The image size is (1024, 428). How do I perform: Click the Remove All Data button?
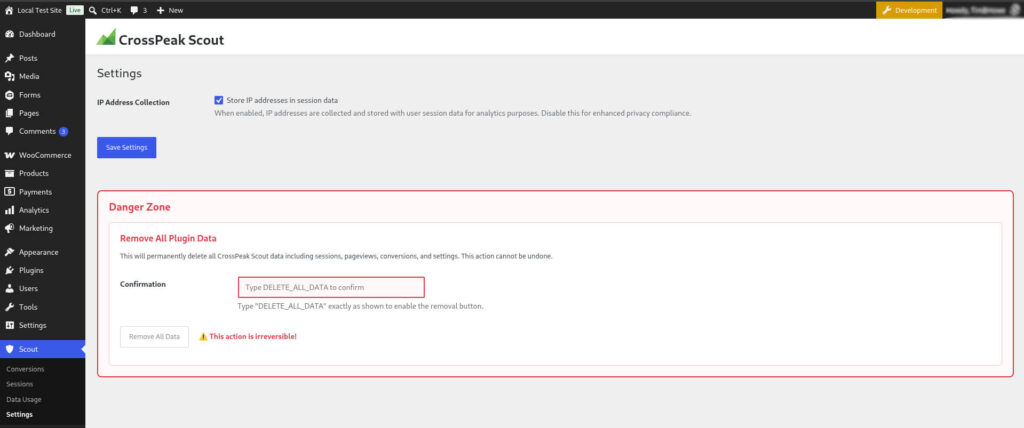[x=154, y=337]
